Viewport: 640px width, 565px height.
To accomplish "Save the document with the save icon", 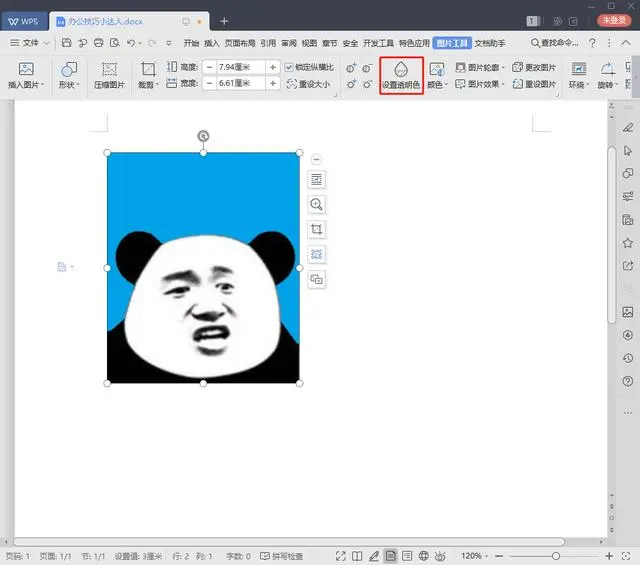I will (67, 42).
